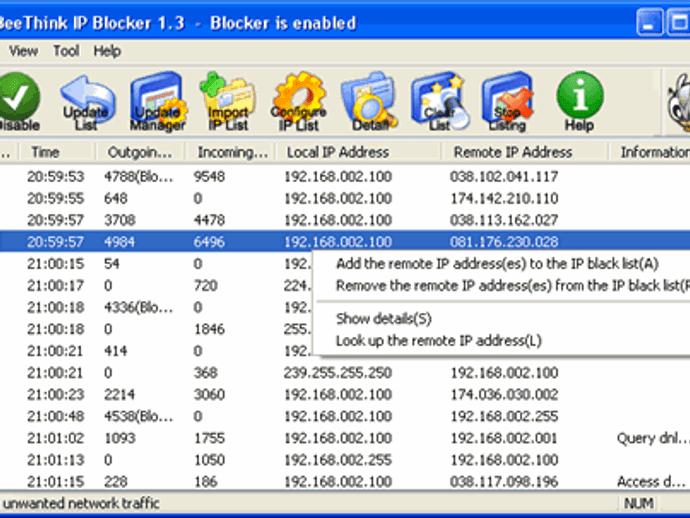Click outgoing value 4336(Blo... at 21:00:18
Screen dimensions: 690x518
(139, 307)
